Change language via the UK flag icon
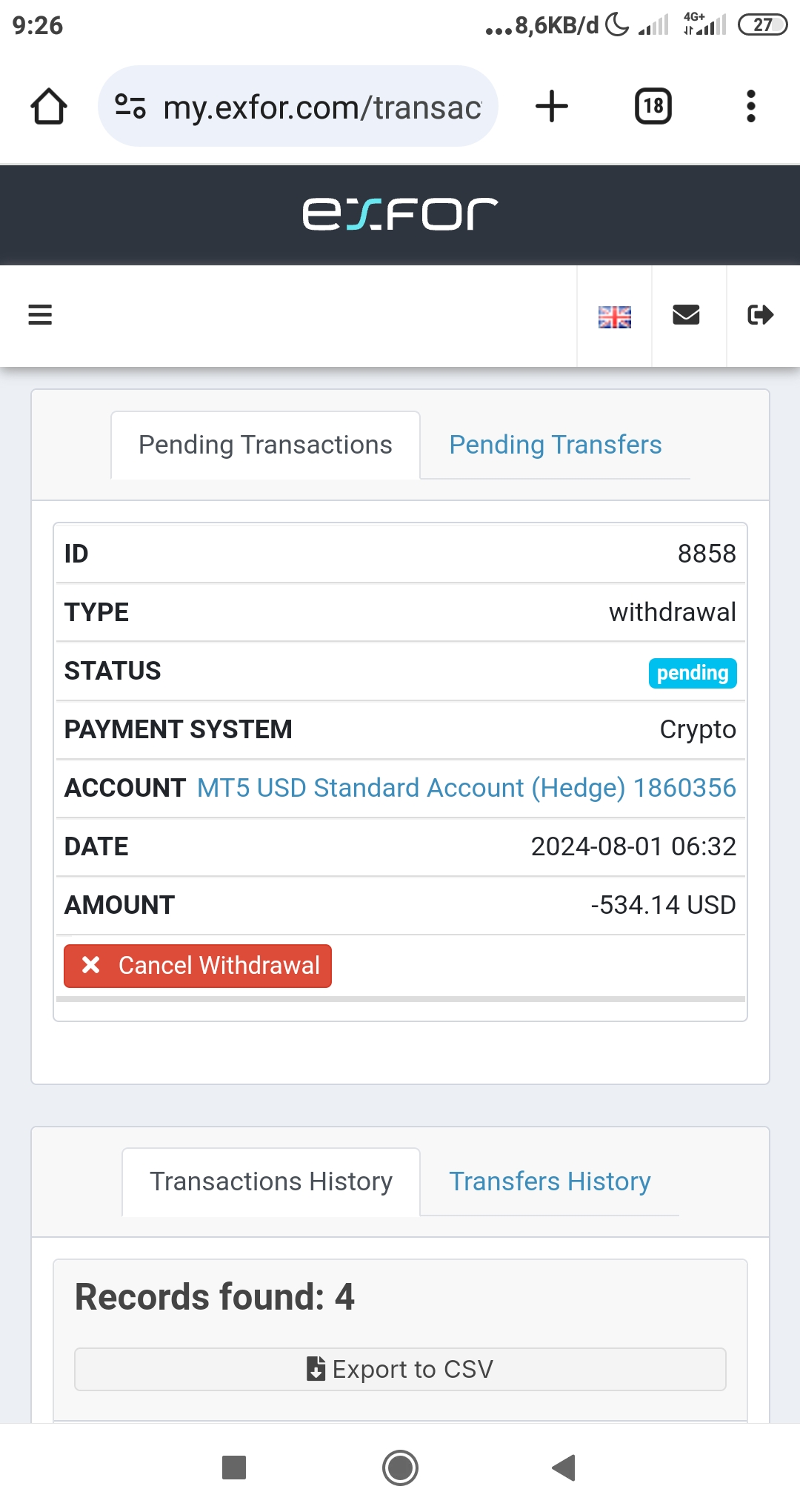The height and width of the screenshot is (1512, 800). (614, 316)
